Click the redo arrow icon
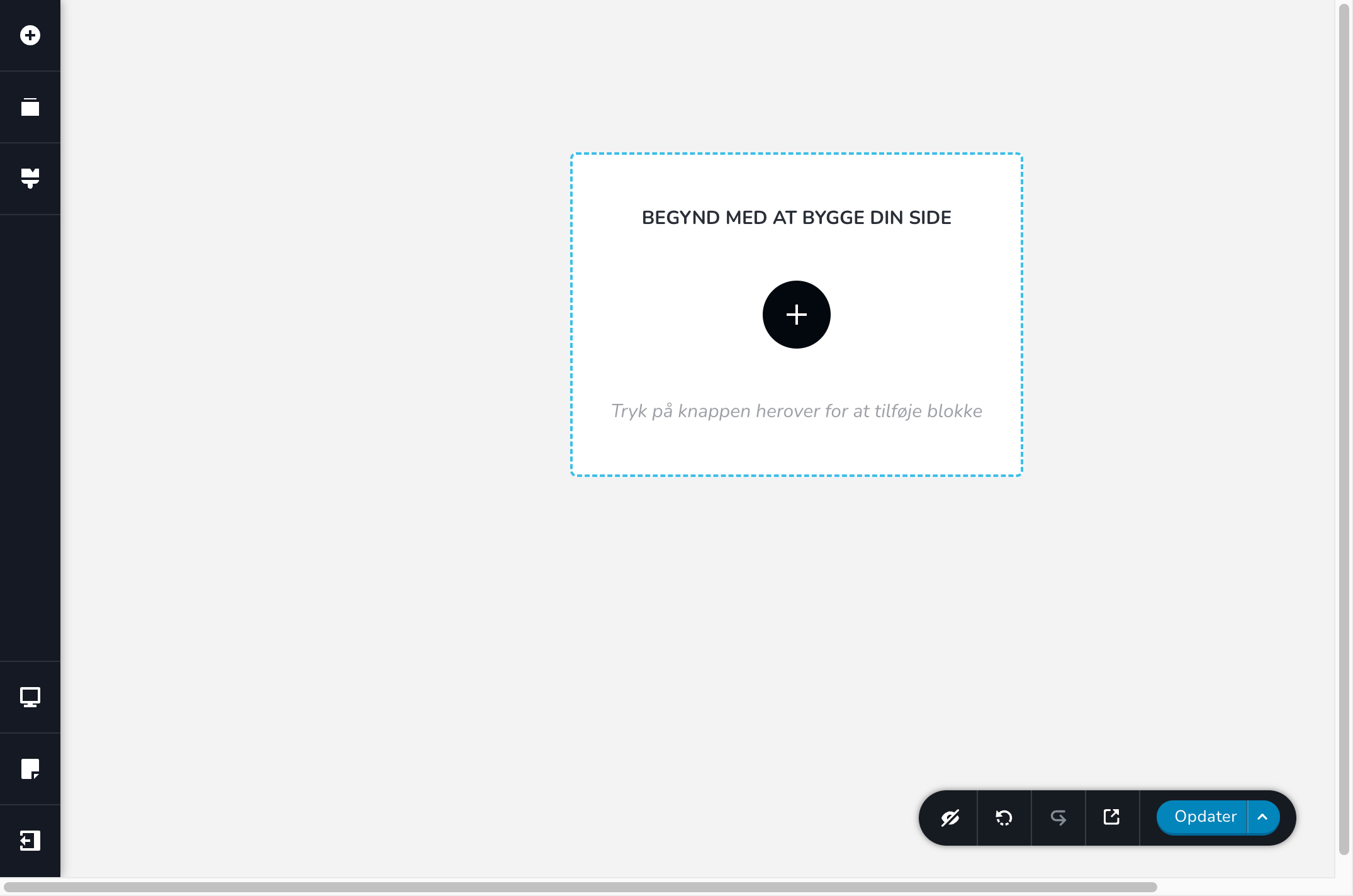 point(1058,818)
